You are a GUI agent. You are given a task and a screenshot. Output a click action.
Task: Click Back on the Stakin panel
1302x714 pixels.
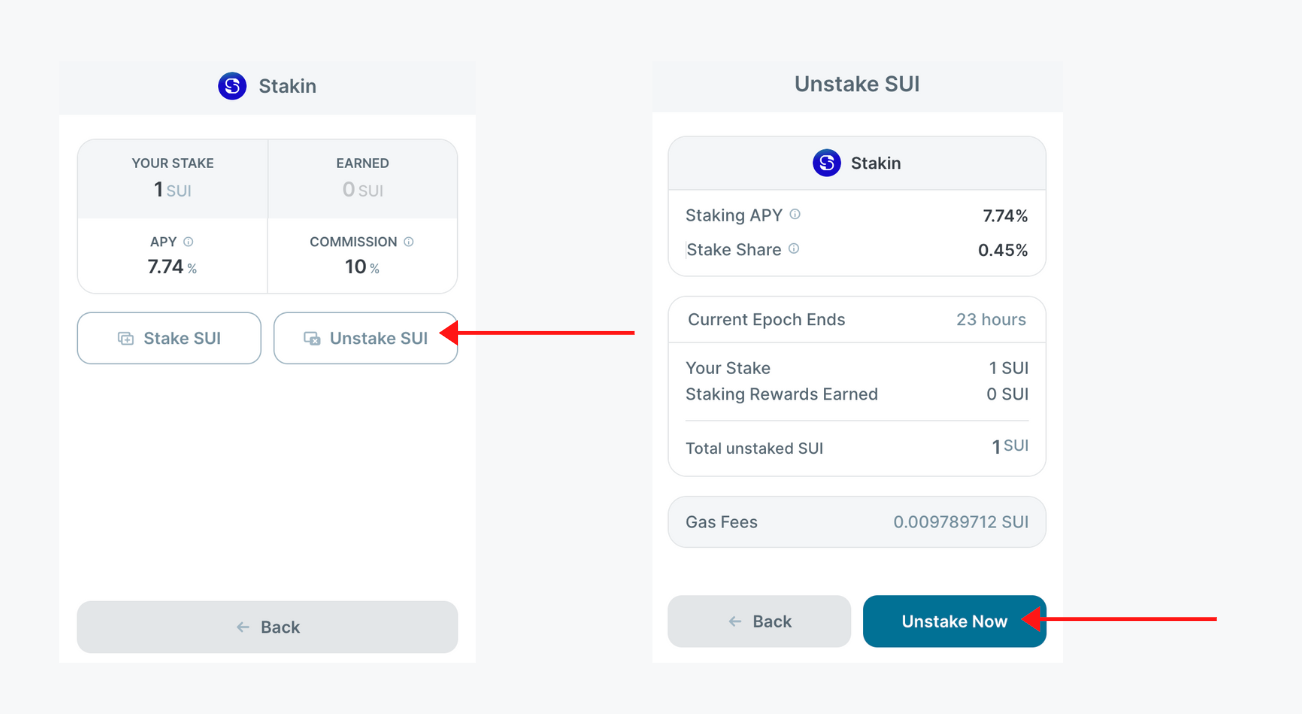(267, 627)
